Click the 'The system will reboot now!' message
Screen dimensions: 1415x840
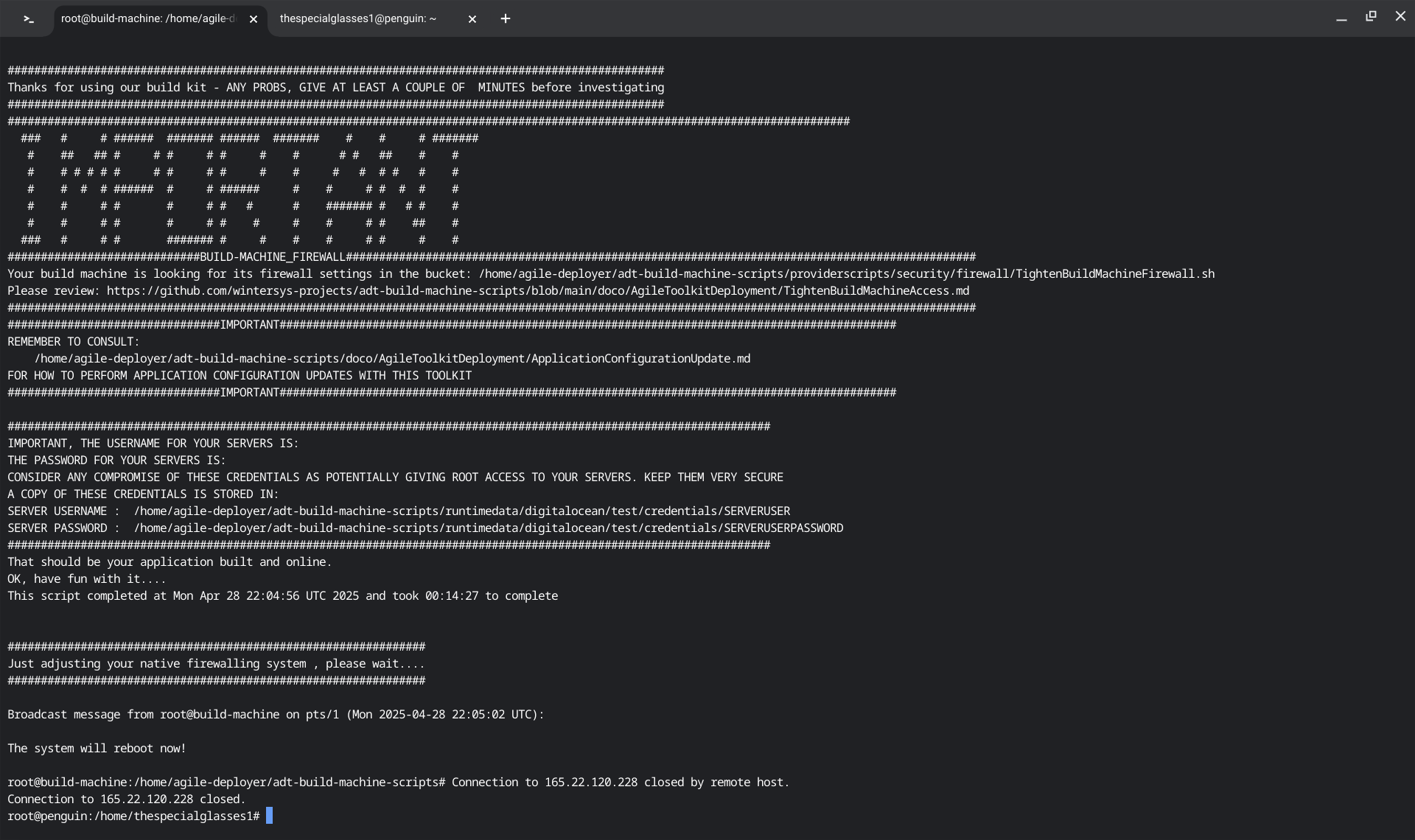(x=97, y=749)
